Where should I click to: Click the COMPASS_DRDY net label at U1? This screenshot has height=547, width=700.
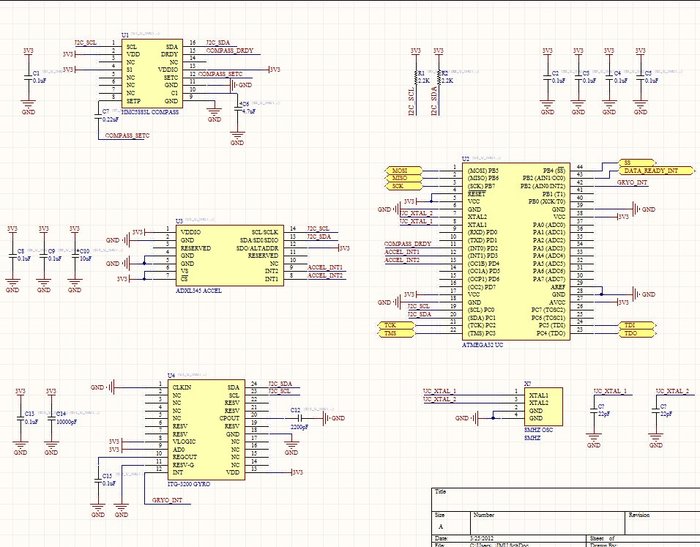[x=229, y=50]
